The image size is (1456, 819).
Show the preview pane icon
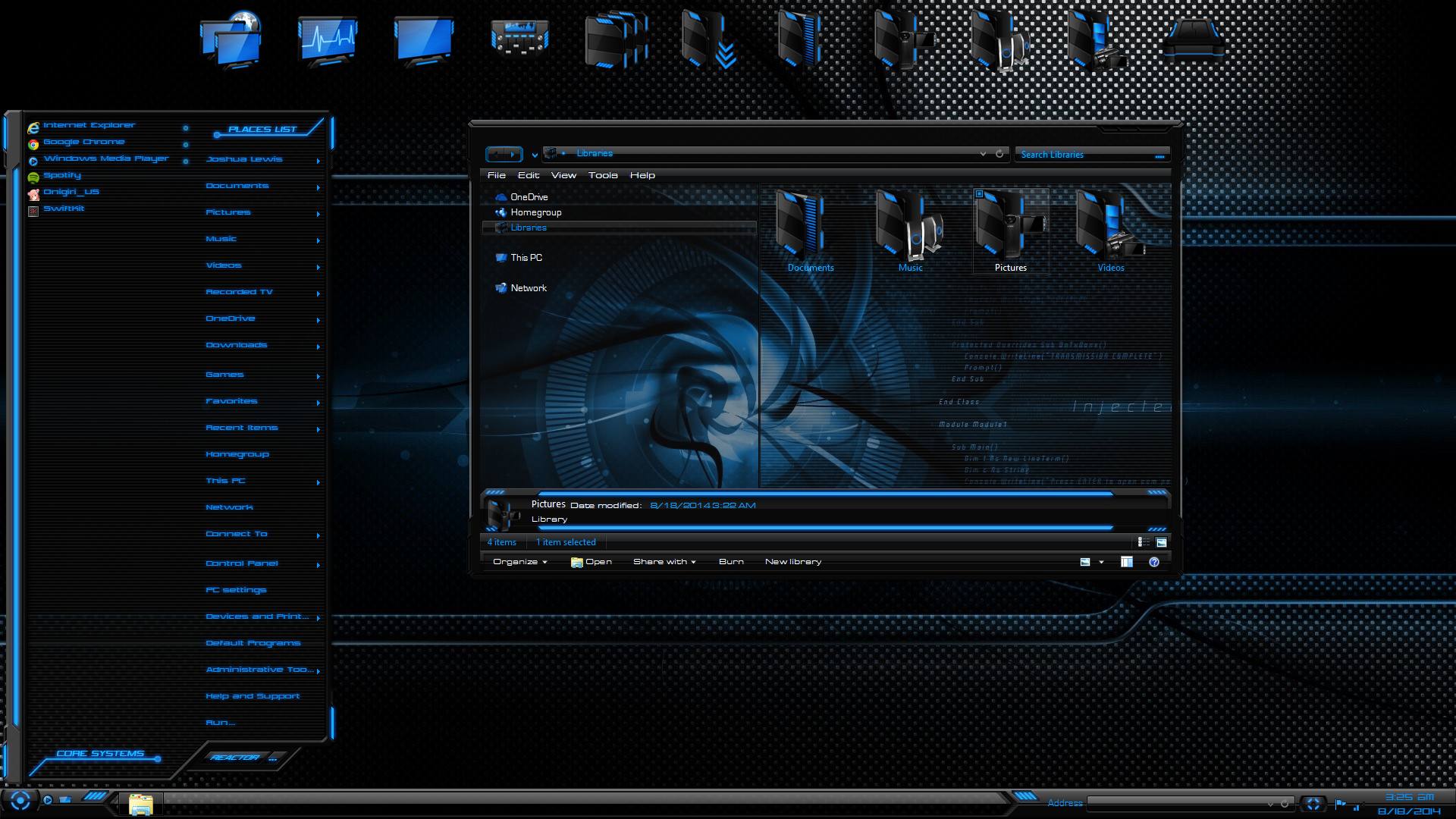pyautogui.click(x=1127, y=562)
